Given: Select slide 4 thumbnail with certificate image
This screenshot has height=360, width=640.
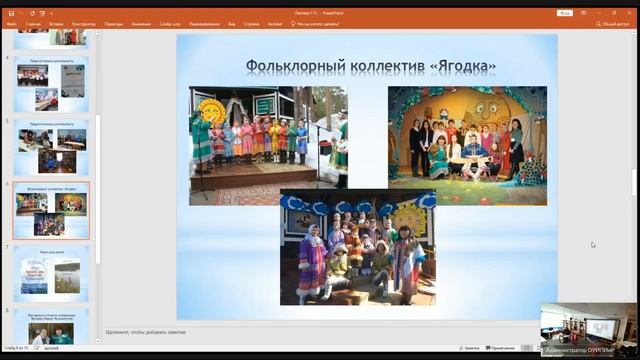Looking at the screenshot, I should click(51, 84).
